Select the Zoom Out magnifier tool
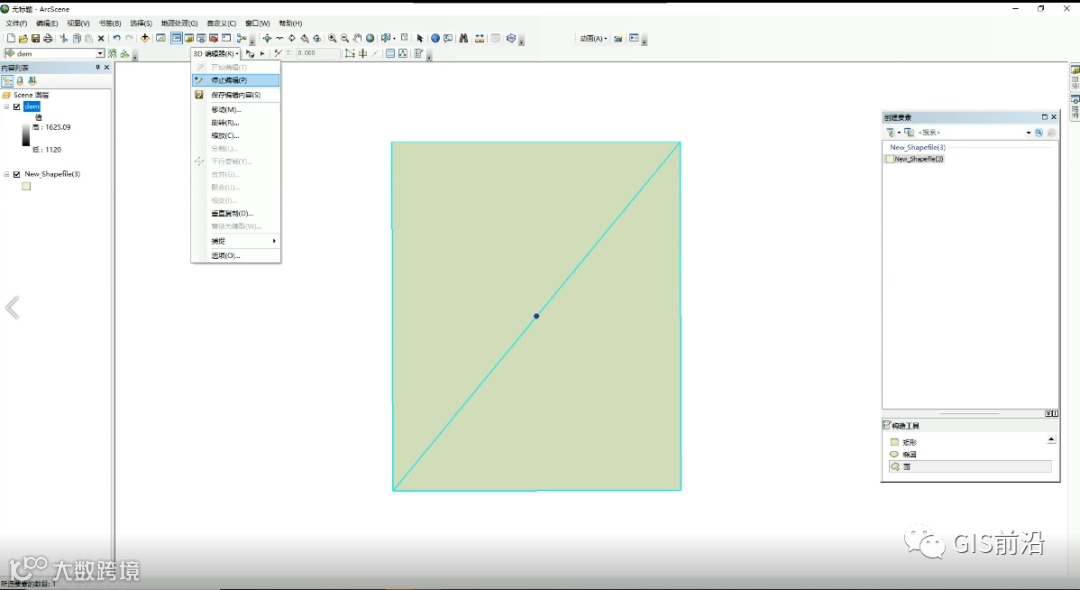Image resolution: width=1080 pixels, height=590 pixels. pyautogui.click(x=344, y=38)
